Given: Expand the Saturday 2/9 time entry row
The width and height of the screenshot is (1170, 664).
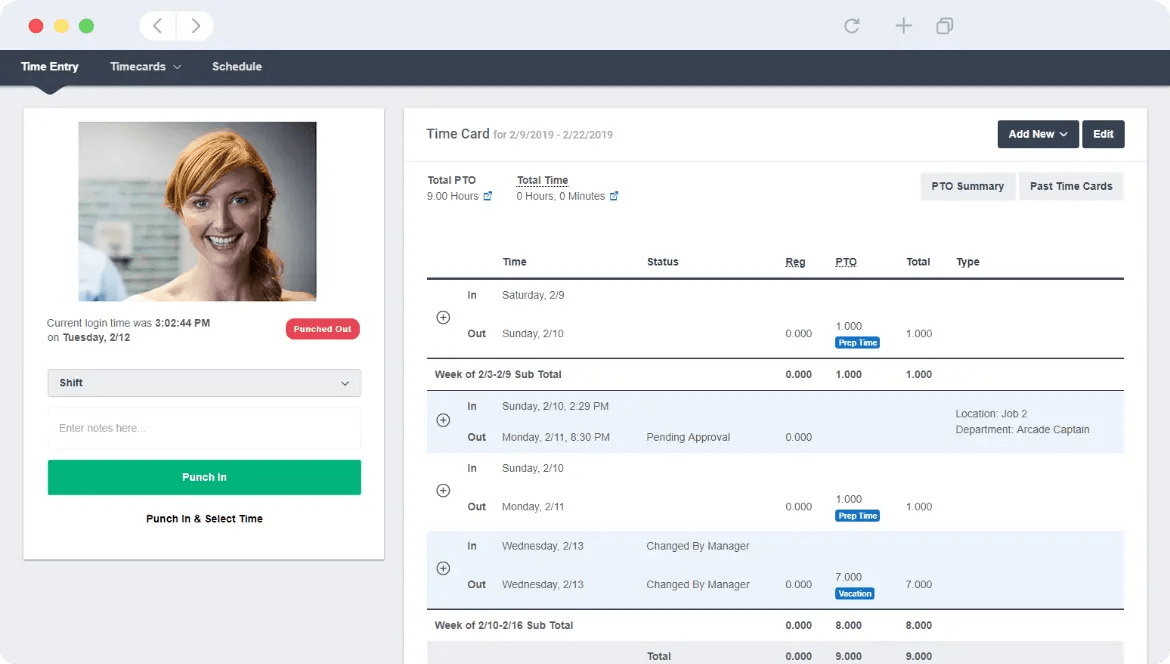Looking at the screenshot, I should (443, 317).
